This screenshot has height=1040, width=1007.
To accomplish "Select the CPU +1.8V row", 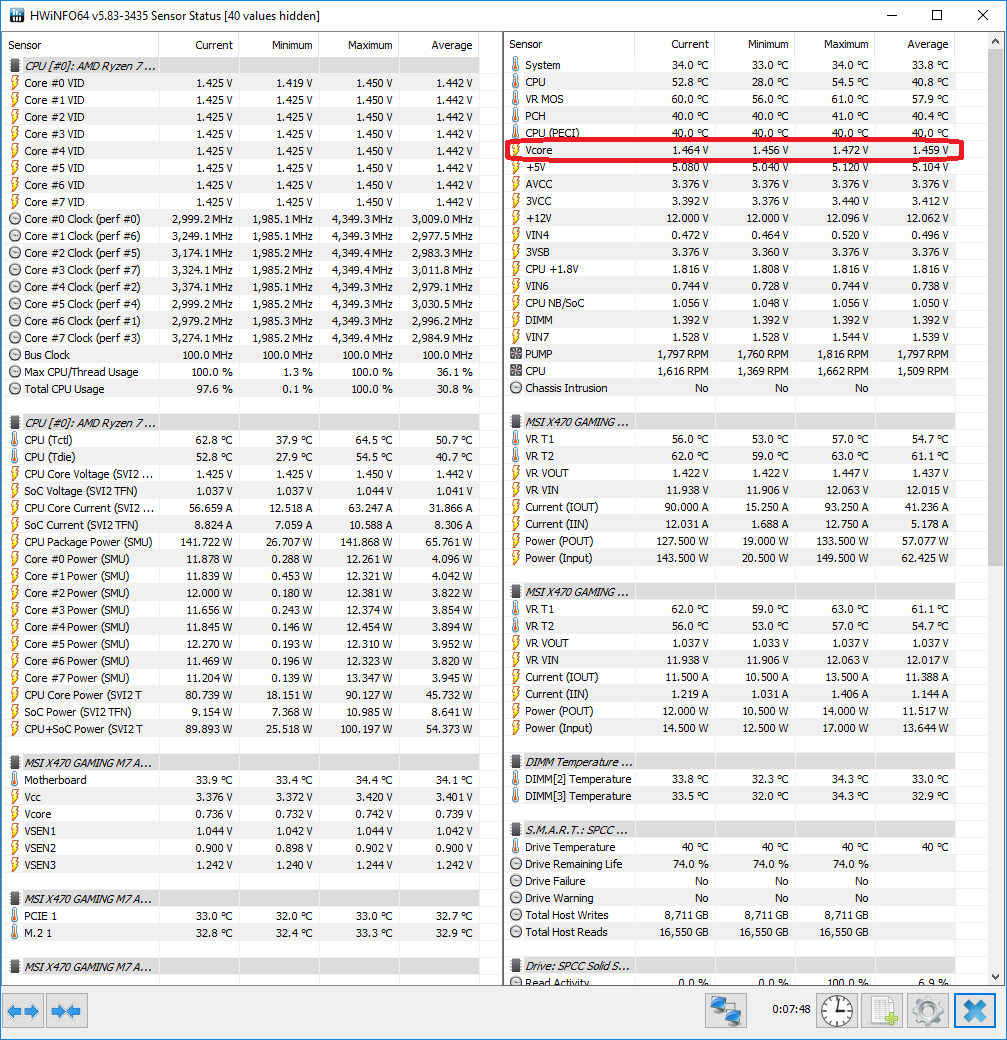I will click(730, 269).
